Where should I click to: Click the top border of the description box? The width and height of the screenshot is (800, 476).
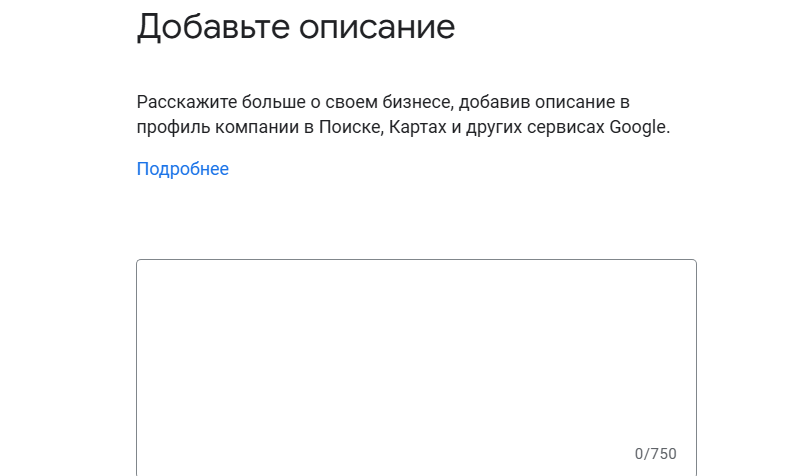416,260
